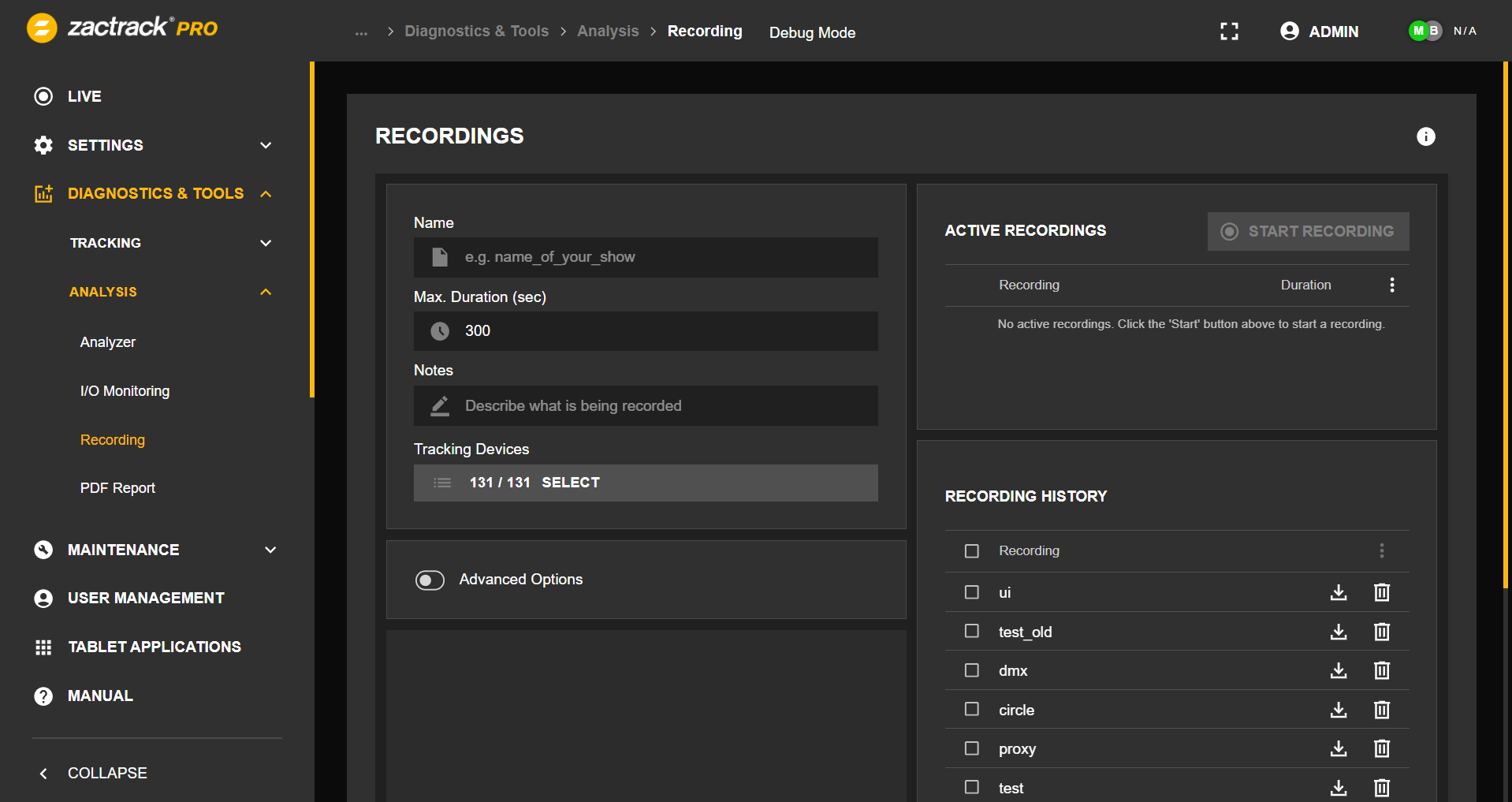Select all recordings header checkbox
This screenshot has width=1512, height=802.
[972, 551]
